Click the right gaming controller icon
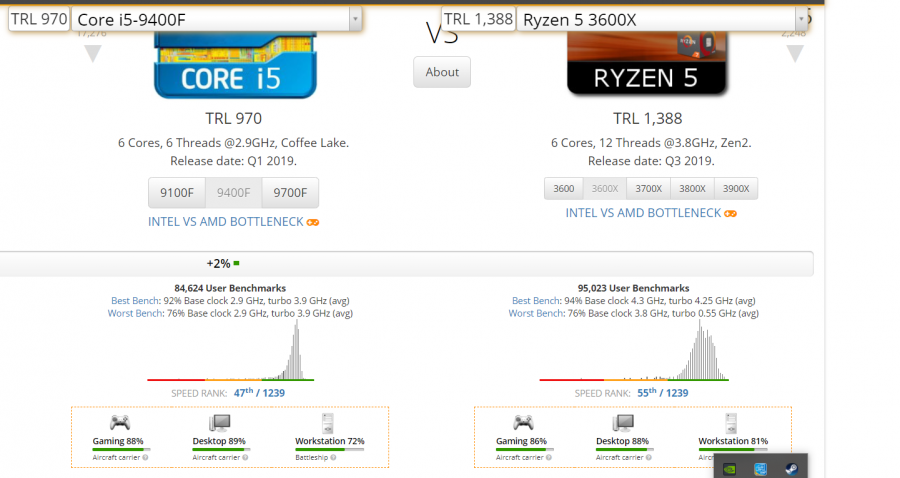 [522, 422]
